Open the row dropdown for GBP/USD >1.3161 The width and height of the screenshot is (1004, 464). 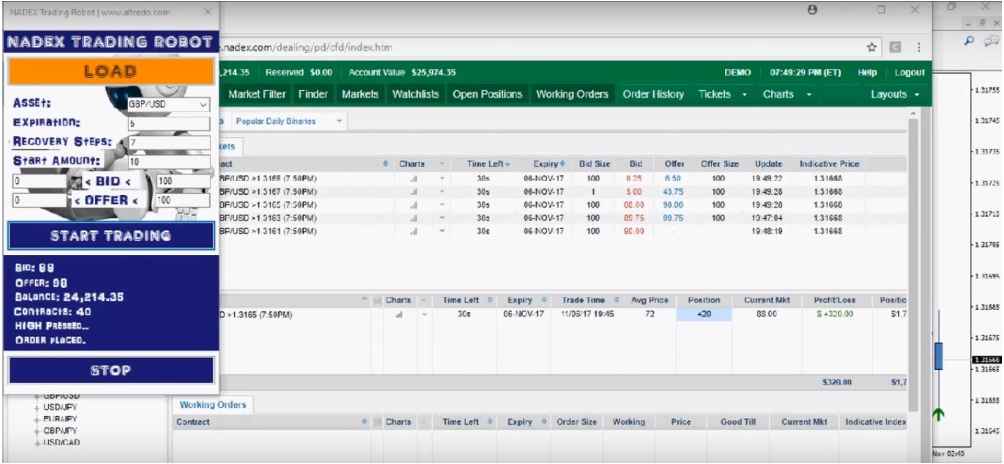pyautogui.click(x=442, y=231)
